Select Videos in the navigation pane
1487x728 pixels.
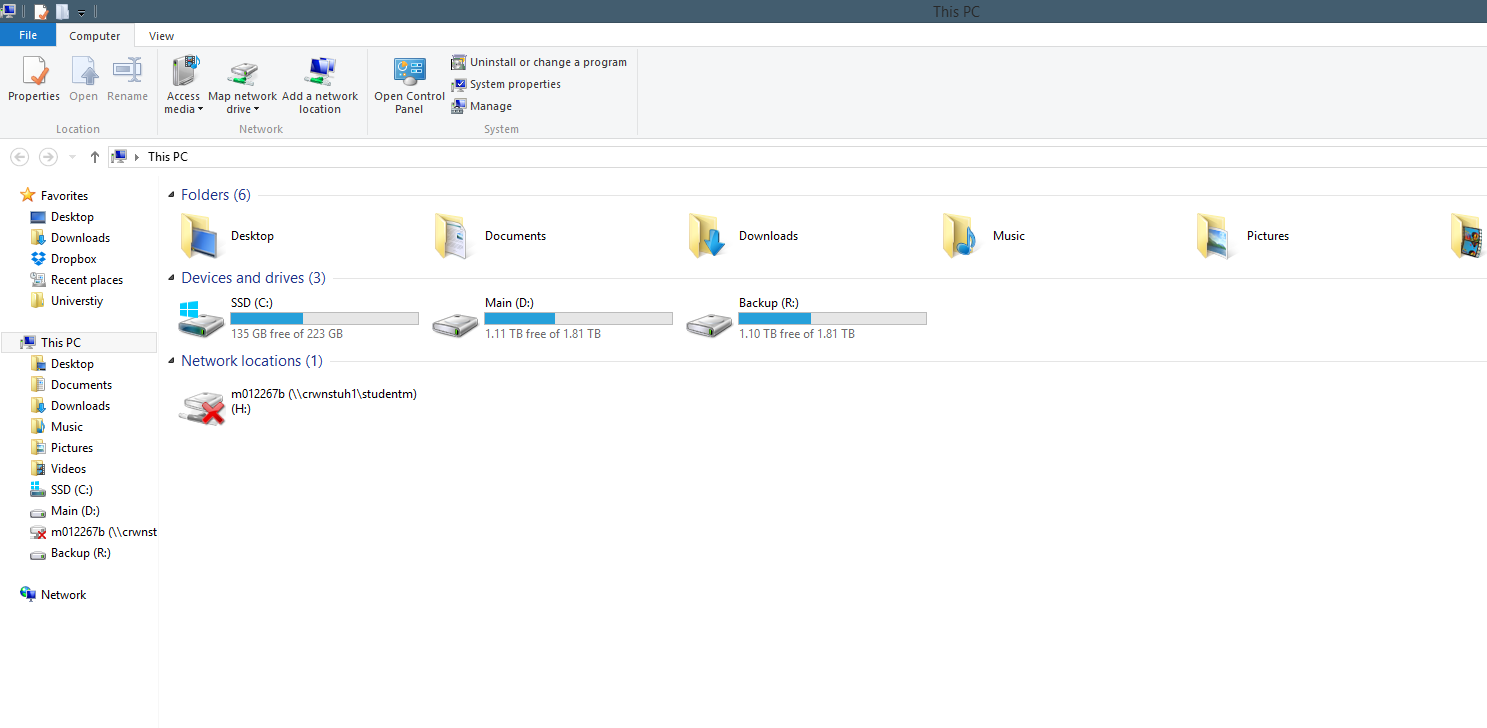point(68,469)
